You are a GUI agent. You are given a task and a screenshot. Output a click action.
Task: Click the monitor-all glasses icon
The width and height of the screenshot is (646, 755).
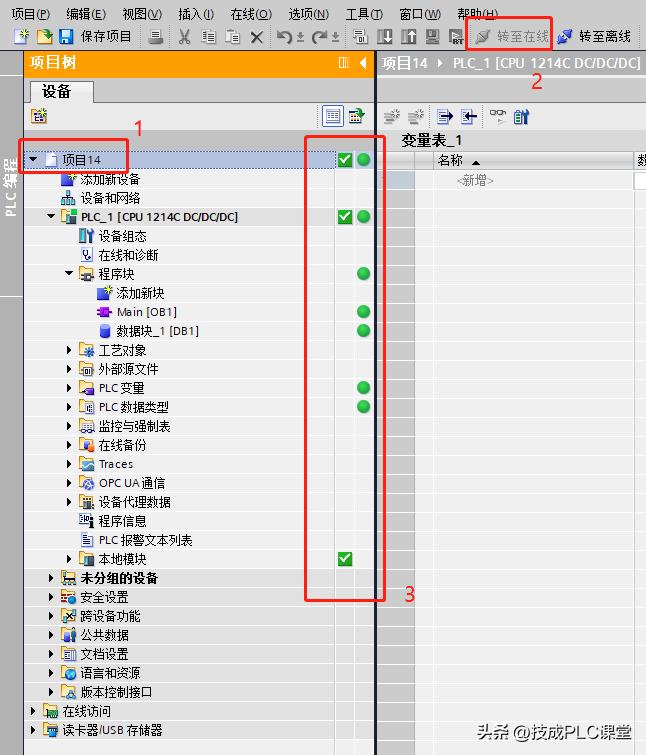point(498,117)
